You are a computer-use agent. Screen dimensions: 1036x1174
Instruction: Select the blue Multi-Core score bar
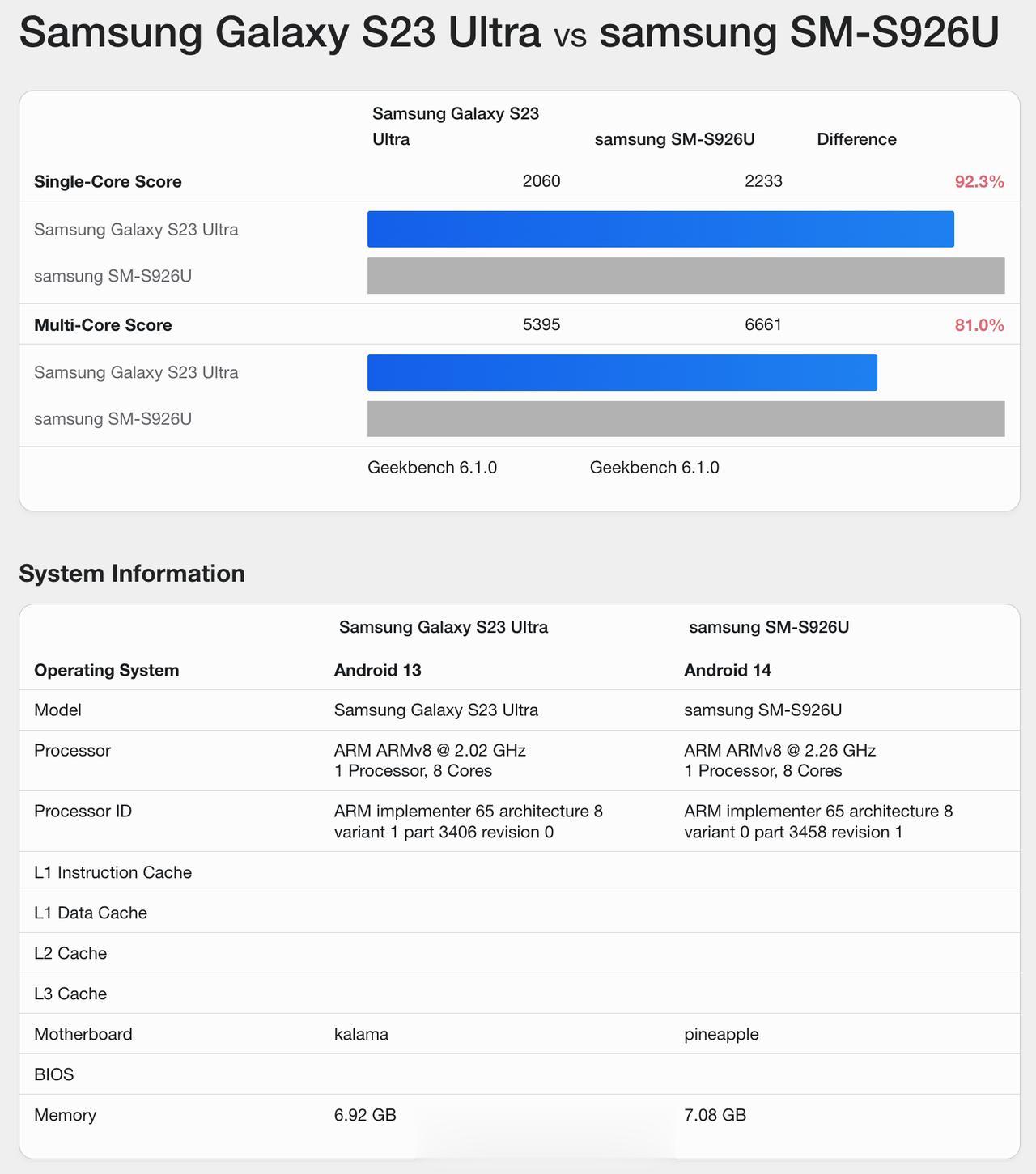[x=622, y=372]
